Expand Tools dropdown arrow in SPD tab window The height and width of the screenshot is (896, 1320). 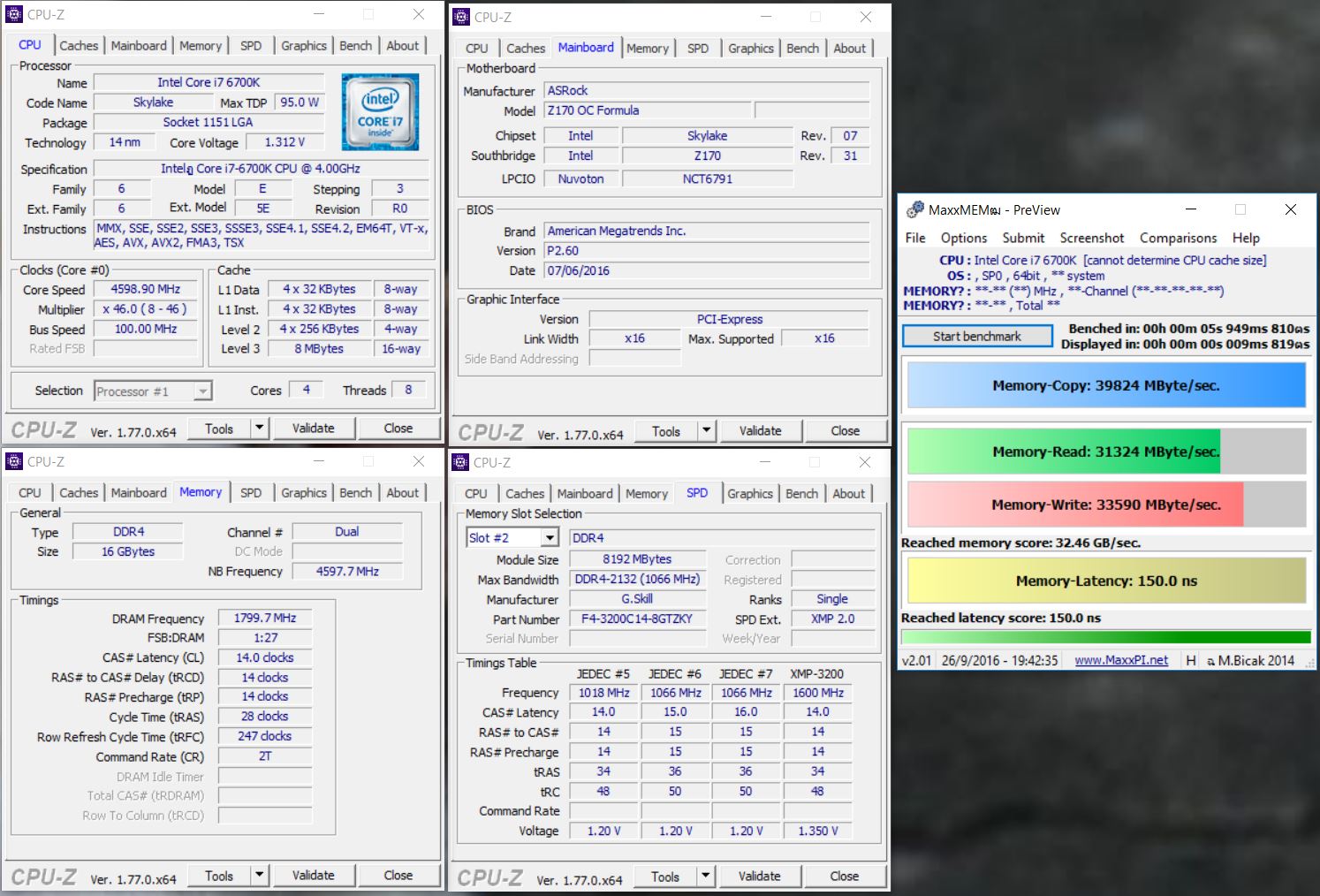tap(706, 877)
